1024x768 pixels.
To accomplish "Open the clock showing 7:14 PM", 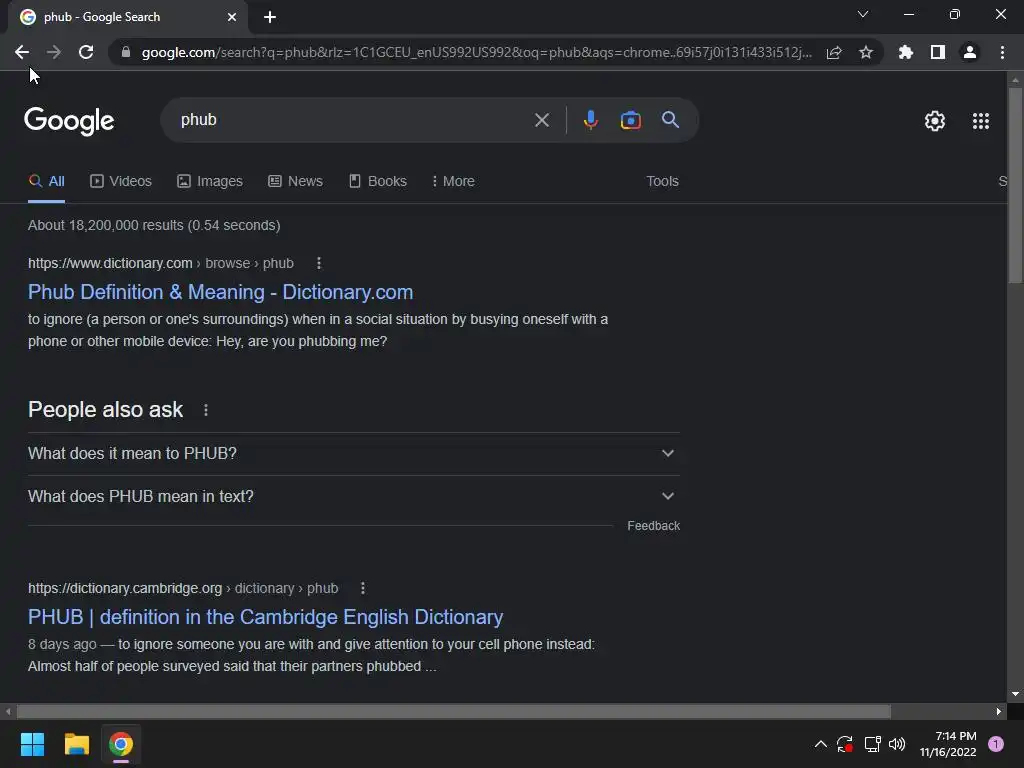I will 948,744.
